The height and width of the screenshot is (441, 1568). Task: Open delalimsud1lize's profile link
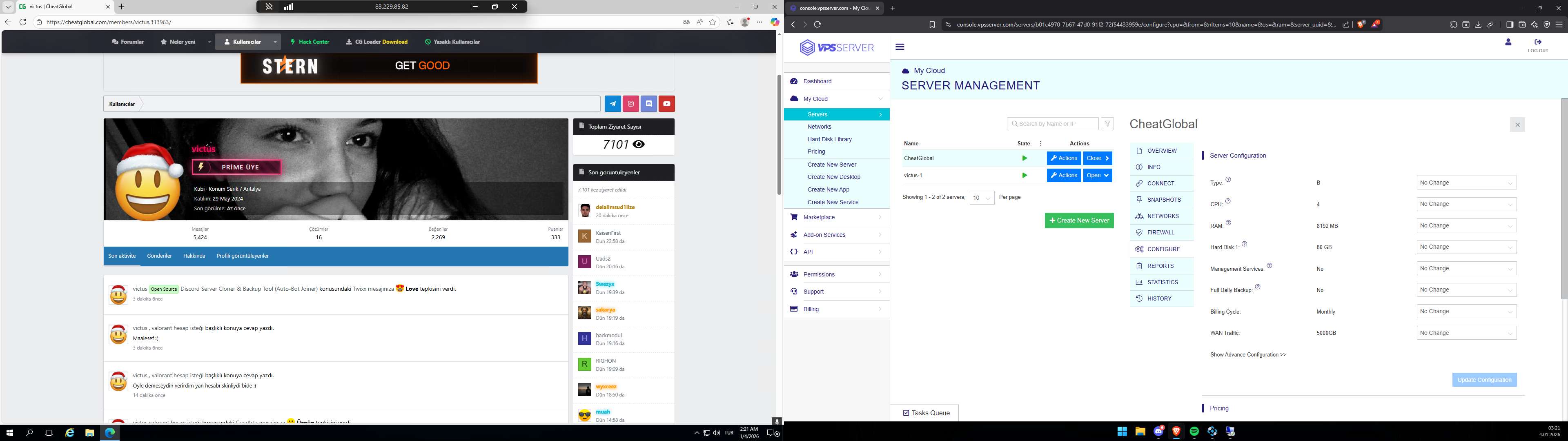[x=615, y=207]
